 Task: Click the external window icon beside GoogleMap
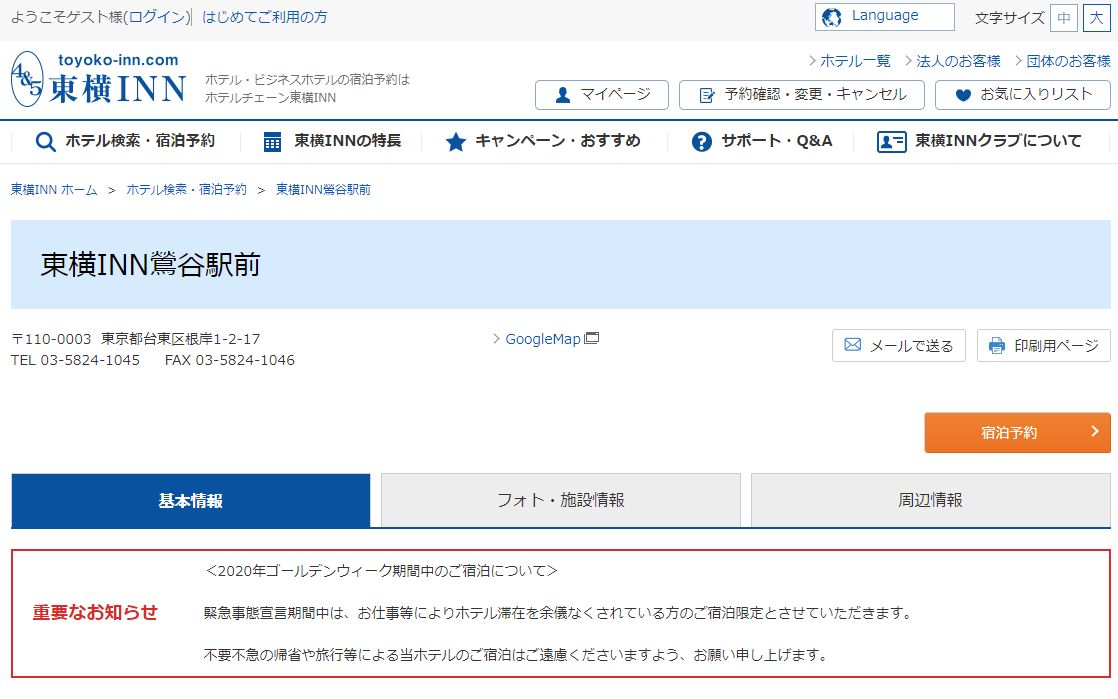592,338
